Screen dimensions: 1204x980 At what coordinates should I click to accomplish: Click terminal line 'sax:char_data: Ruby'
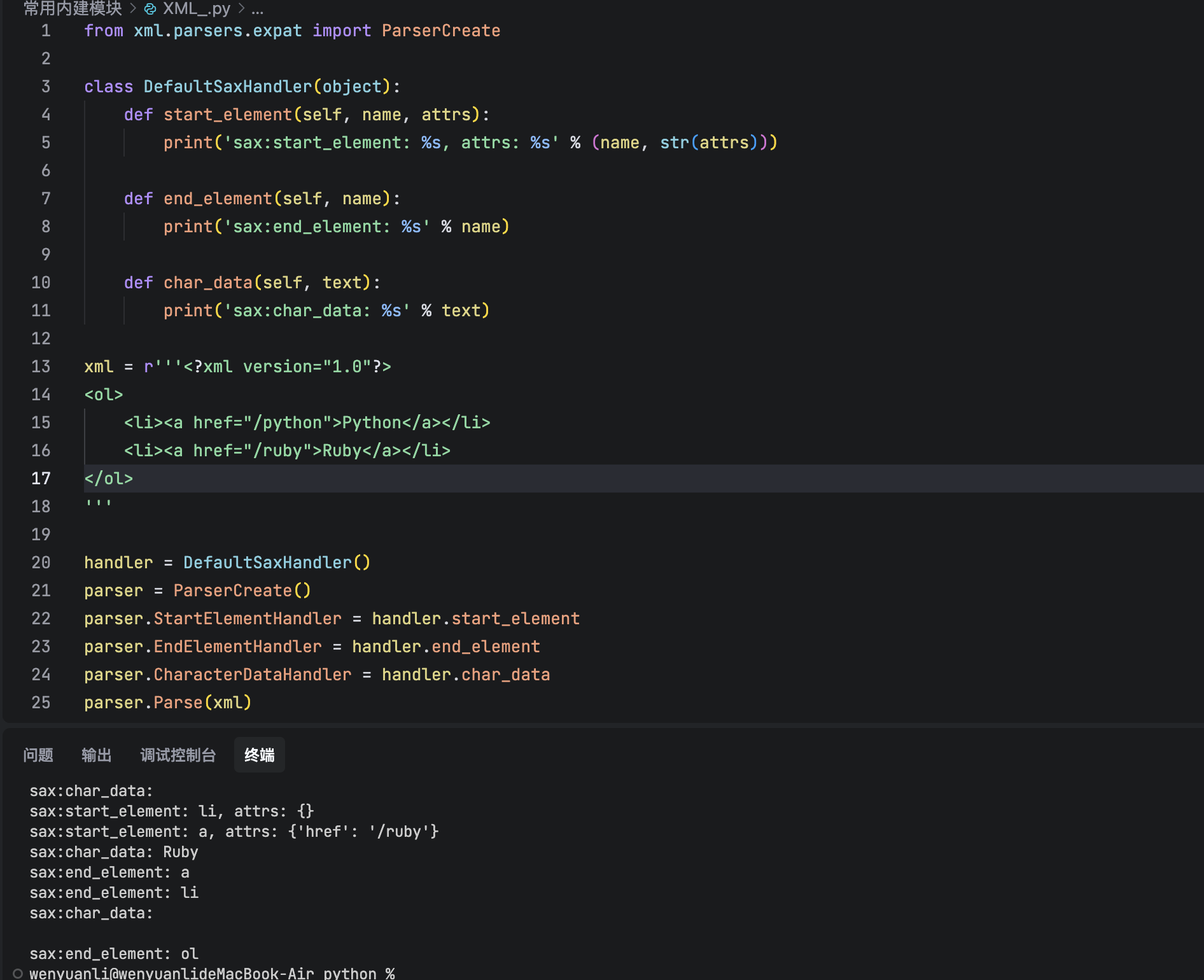pyautogui.click(x=114, y=851)
